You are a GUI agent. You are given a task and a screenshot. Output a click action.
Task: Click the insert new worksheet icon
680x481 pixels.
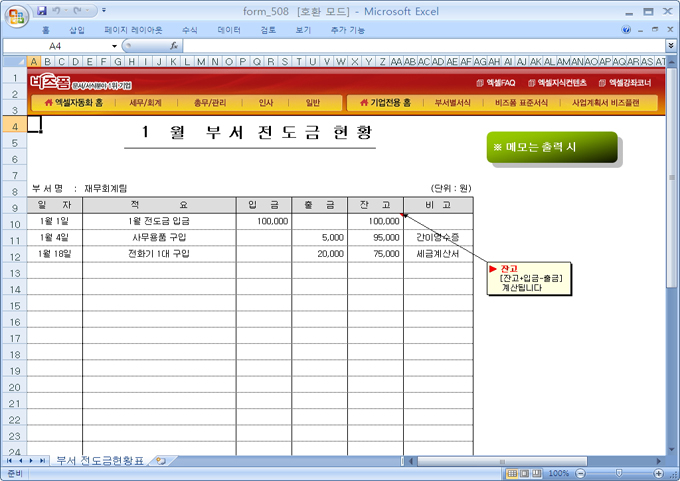tap(161, 460)
